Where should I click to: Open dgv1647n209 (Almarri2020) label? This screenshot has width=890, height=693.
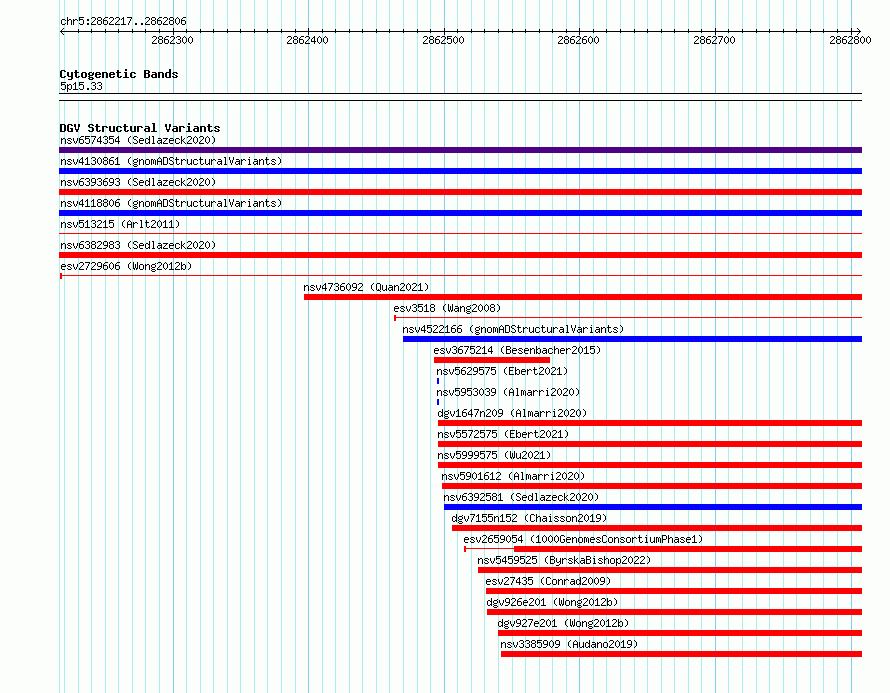512,413
